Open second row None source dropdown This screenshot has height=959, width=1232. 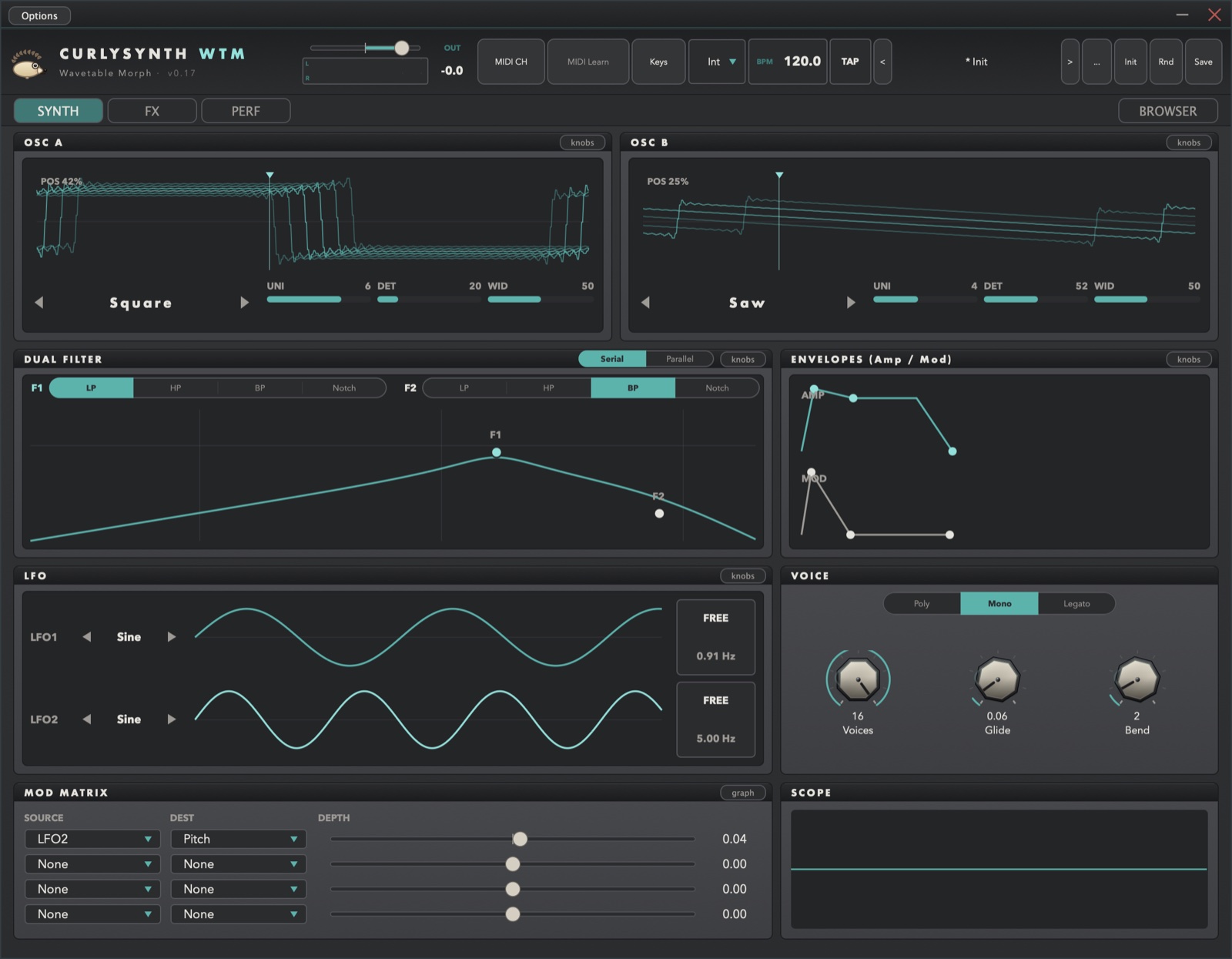click(x=92, y=864)
